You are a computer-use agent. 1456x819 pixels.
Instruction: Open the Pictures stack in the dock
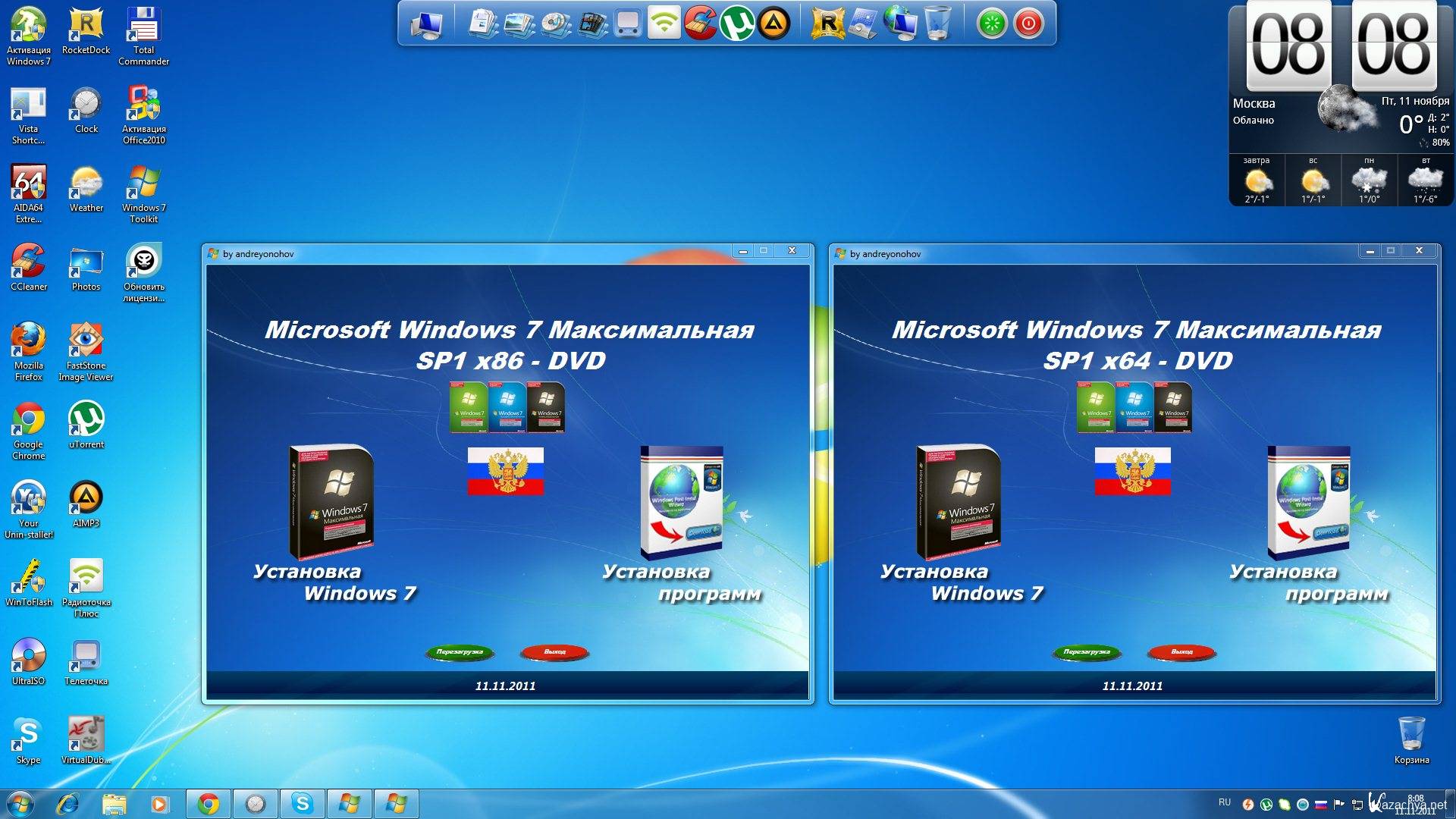(x=519, y=24)
